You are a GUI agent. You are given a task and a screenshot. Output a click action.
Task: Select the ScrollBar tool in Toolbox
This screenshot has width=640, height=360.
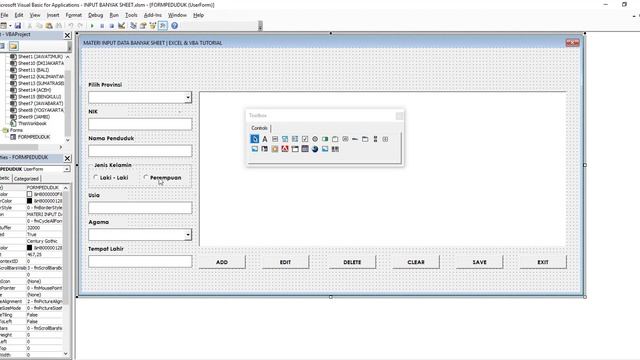coord(375,139)
